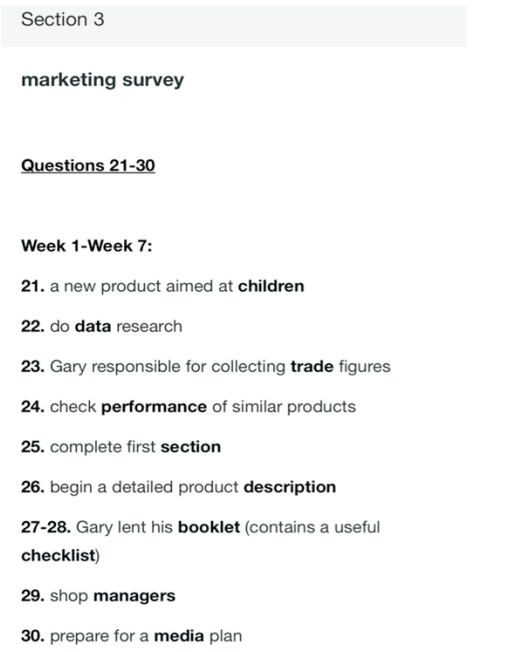525x652 pixels.
Task: Click the bold word 'managers'
Action: pos(134,596)
